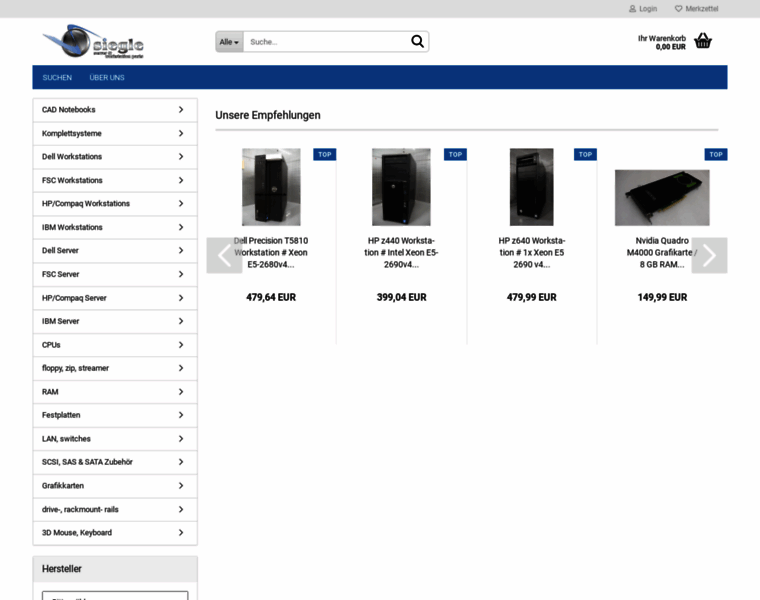Viewport: 760px width, 600px height.
Task: Click TOP badge on Dell Precision T5810
Action: click(325, 155)
